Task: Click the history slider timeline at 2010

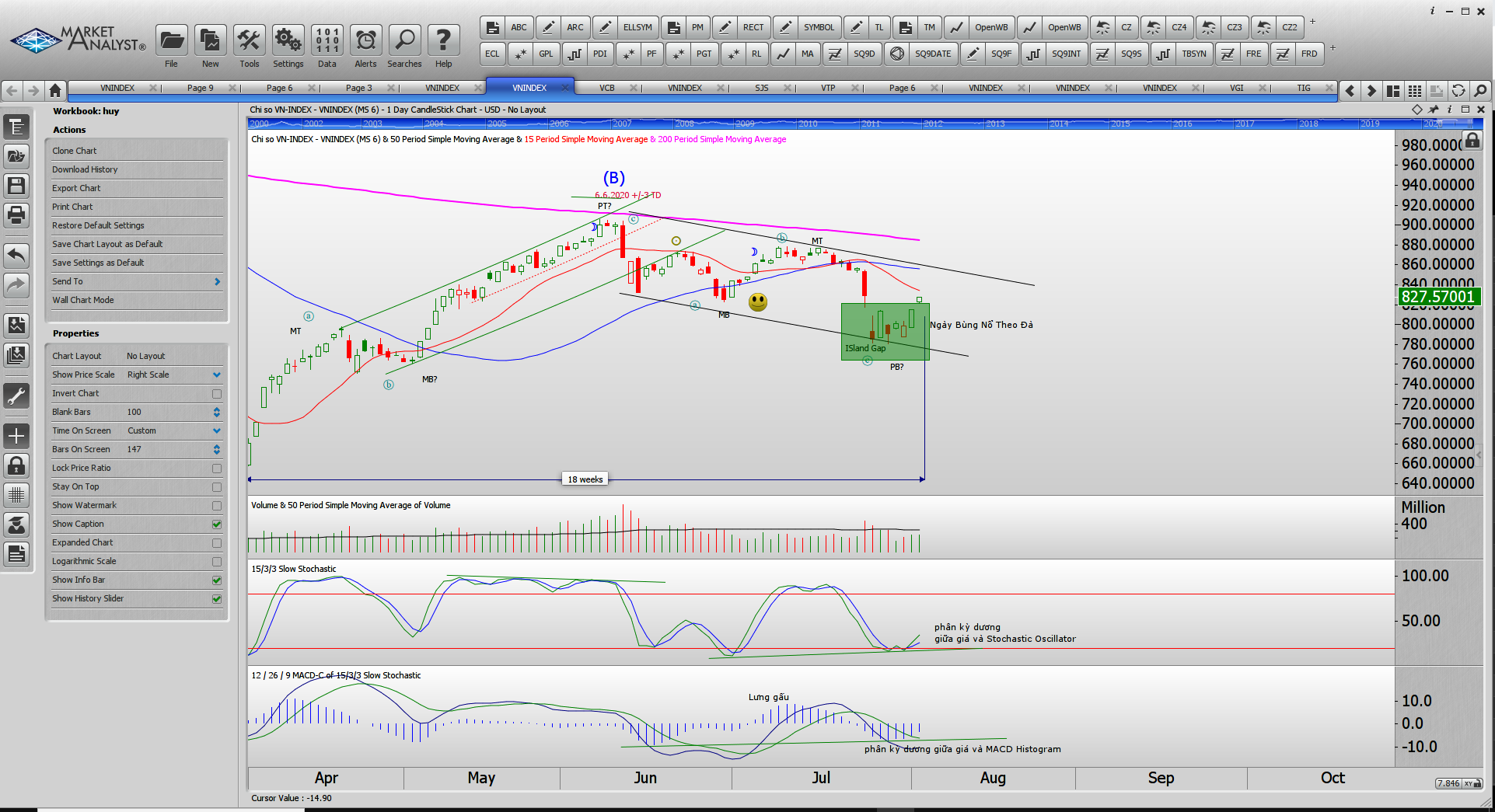Action: coord(809,124)
